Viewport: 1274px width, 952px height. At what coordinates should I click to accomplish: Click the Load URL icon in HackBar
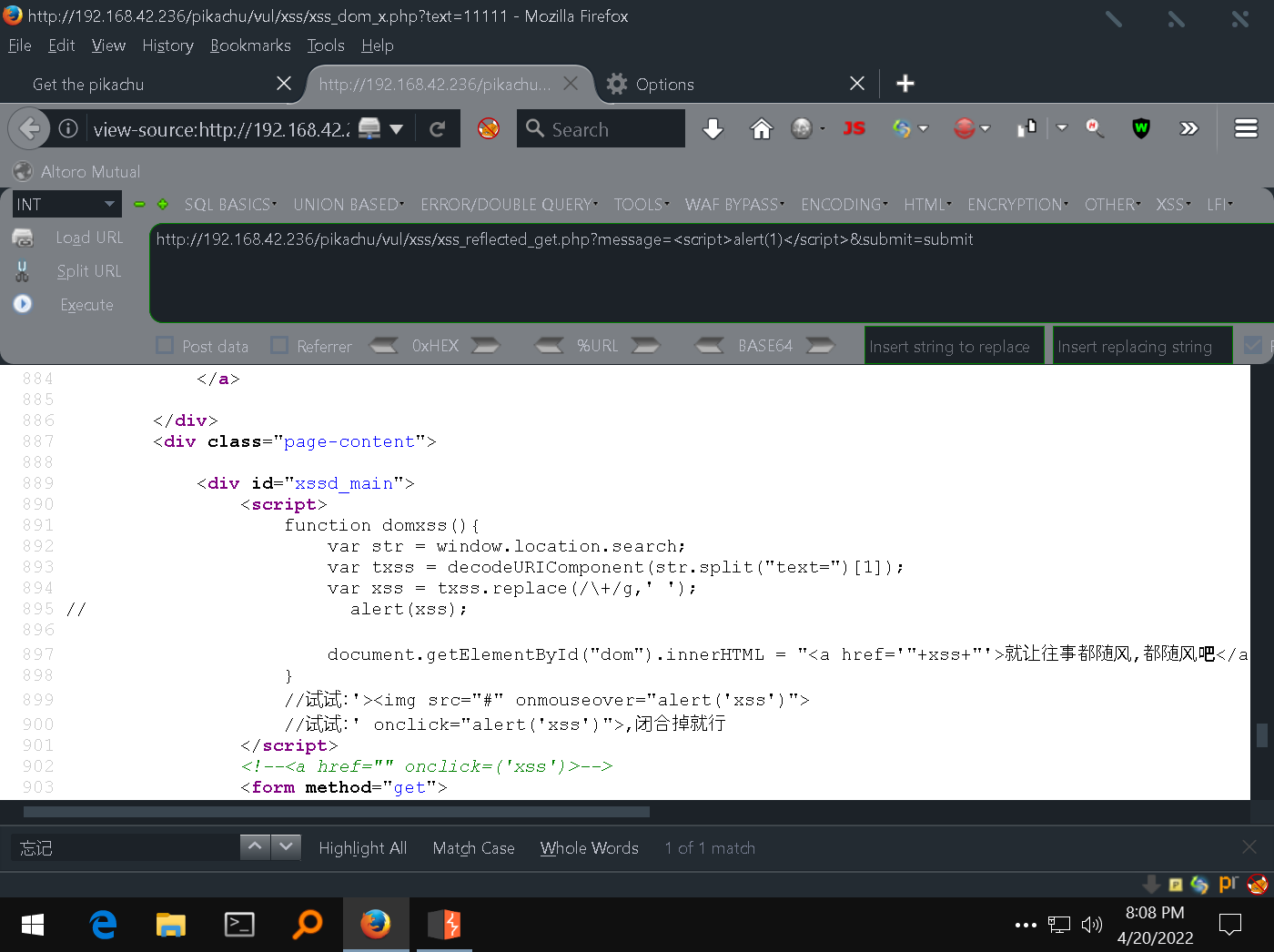[23, 238]
